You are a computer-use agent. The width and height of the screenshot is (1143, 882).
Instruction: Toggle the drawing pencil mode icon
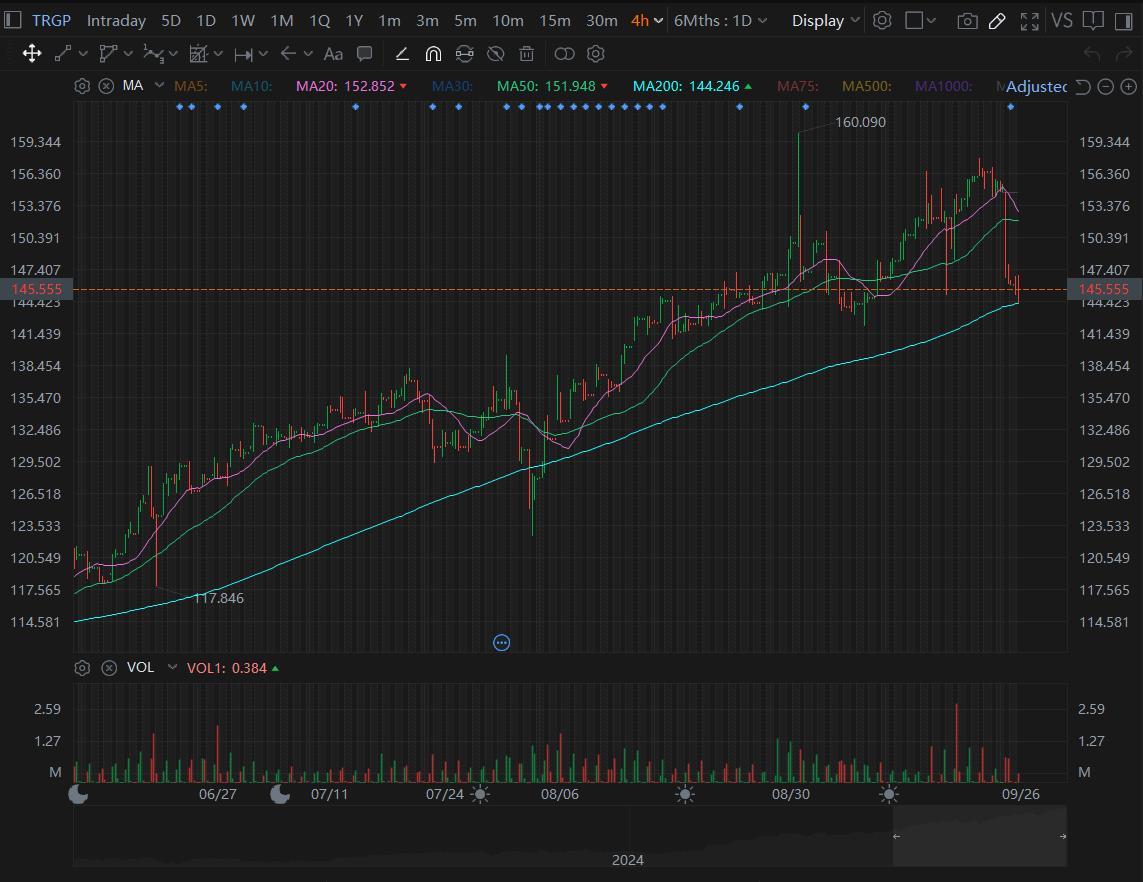[997, 21]
